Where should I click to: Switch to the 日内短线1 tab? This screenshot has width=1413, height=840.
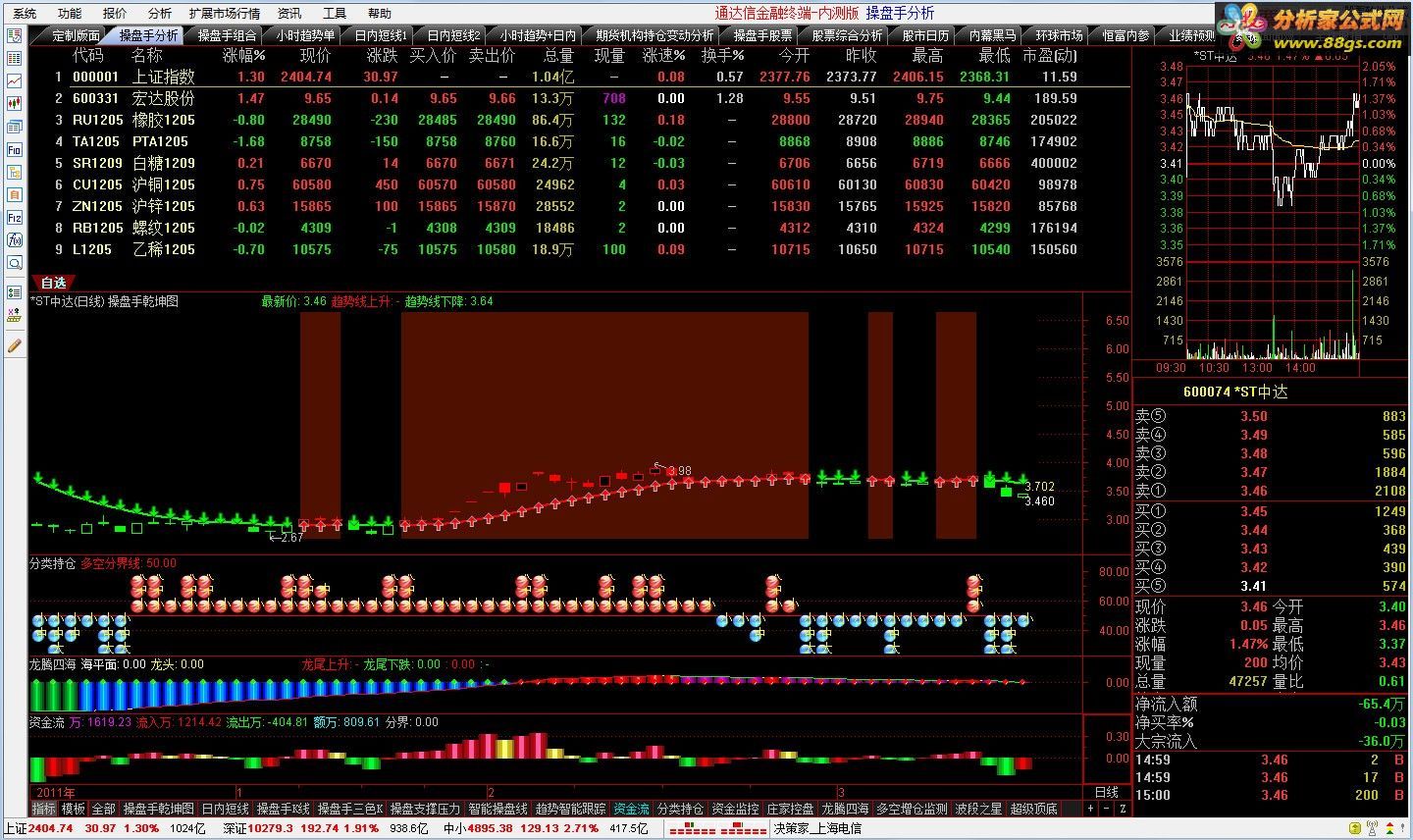click(x=381, y=35)
